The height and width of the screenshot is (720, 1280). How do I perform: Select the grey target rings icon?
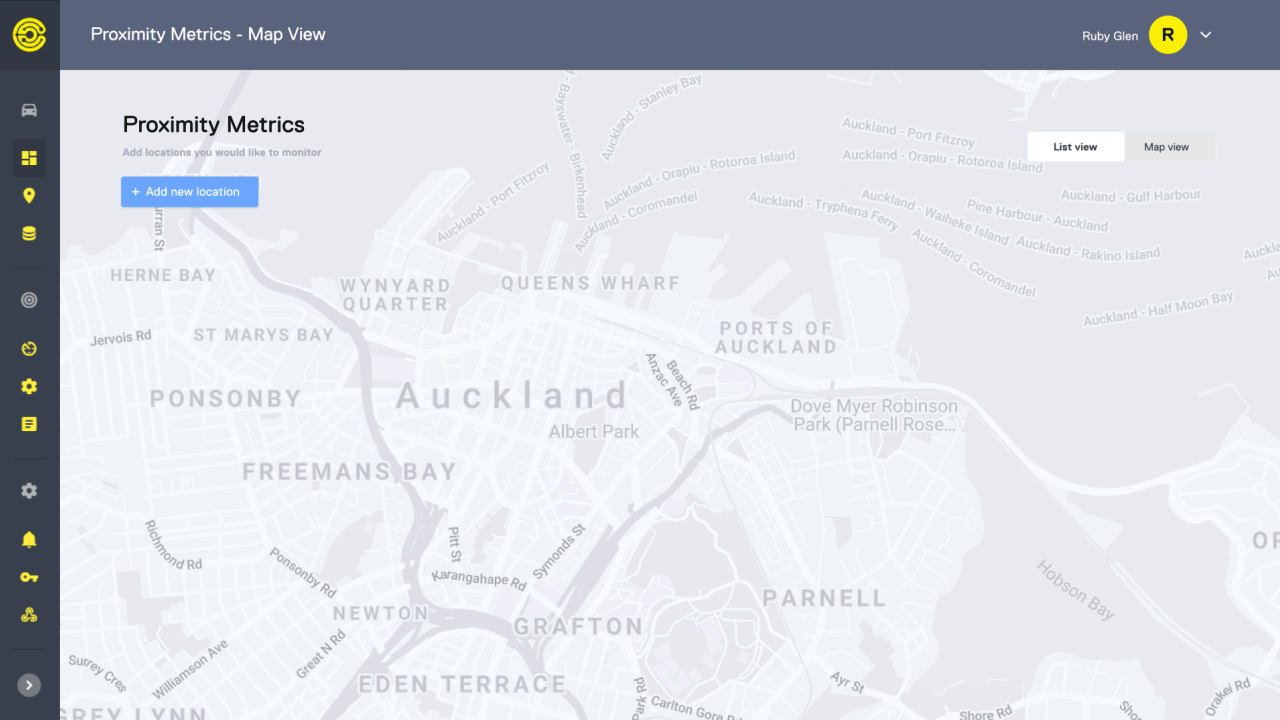click(x=29, y=300)
